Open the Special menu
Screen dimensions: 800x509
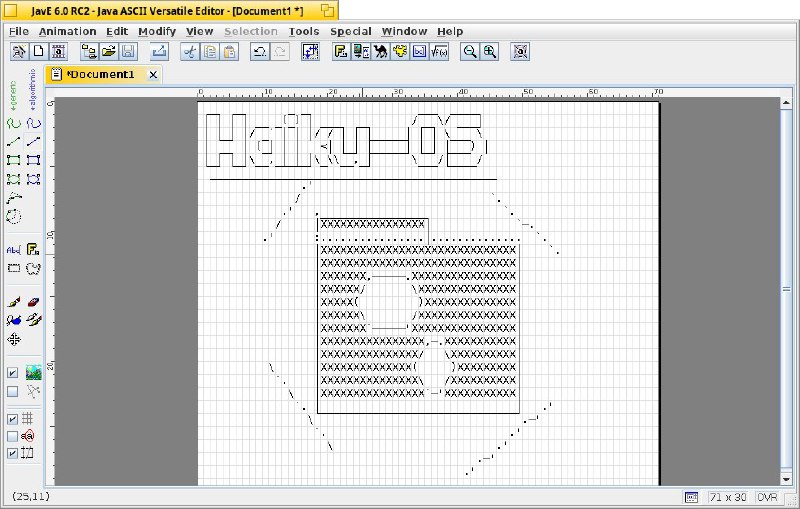point(350,31)
